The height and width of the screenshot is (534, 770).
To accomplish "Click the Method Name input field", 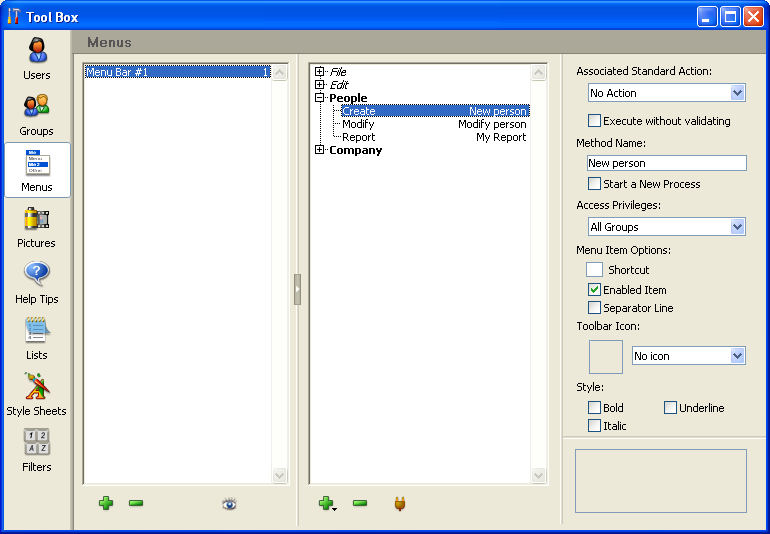I will pyautogui.click(x=666, y=163).
